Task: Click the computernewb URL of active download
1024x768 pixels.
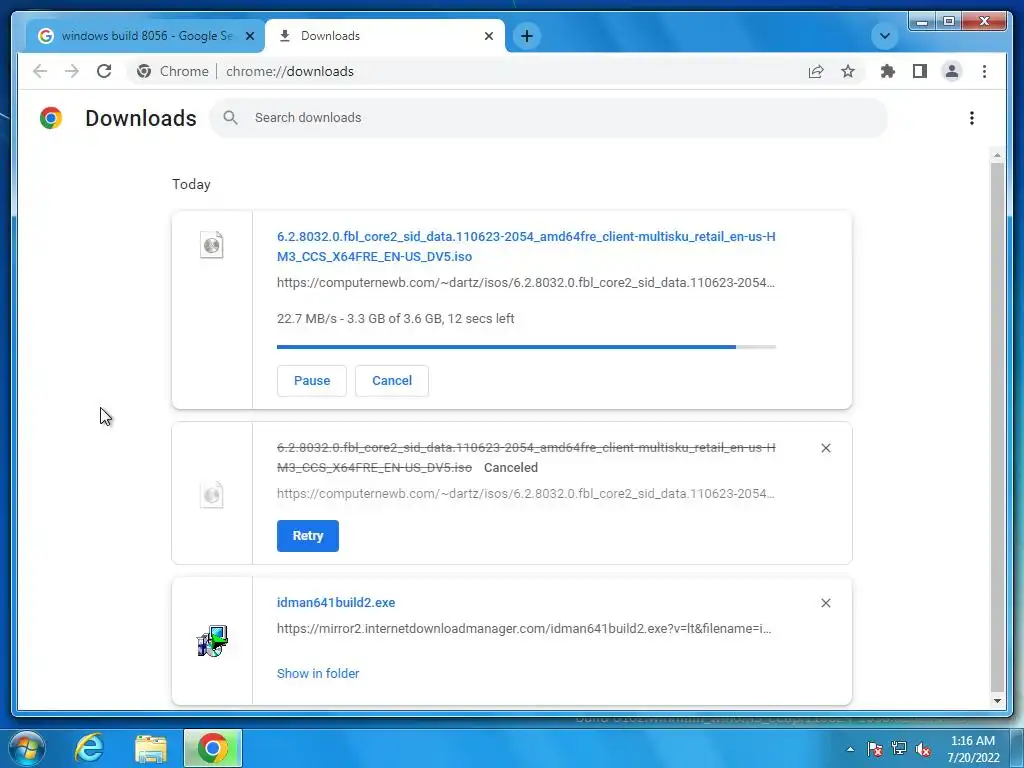Action: click(x=526, y=283)
